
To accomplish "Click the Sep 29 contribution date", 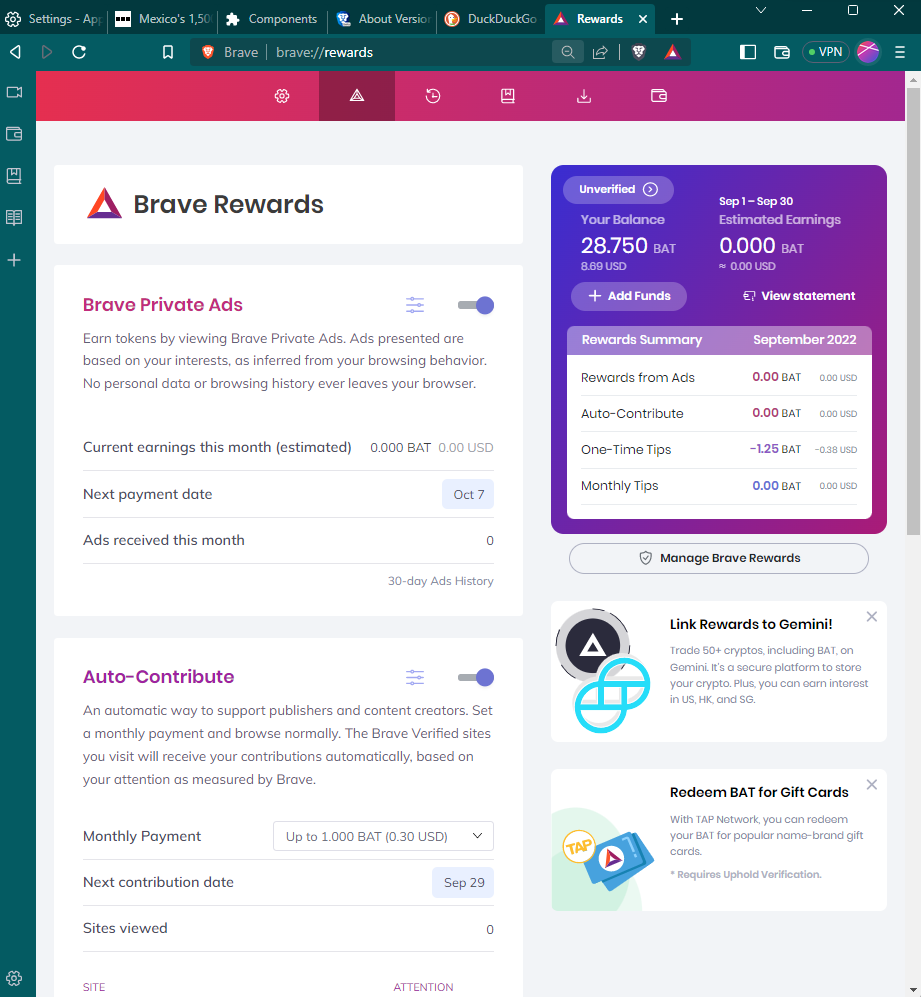I will pyautogui.click(x=464, y=883).
